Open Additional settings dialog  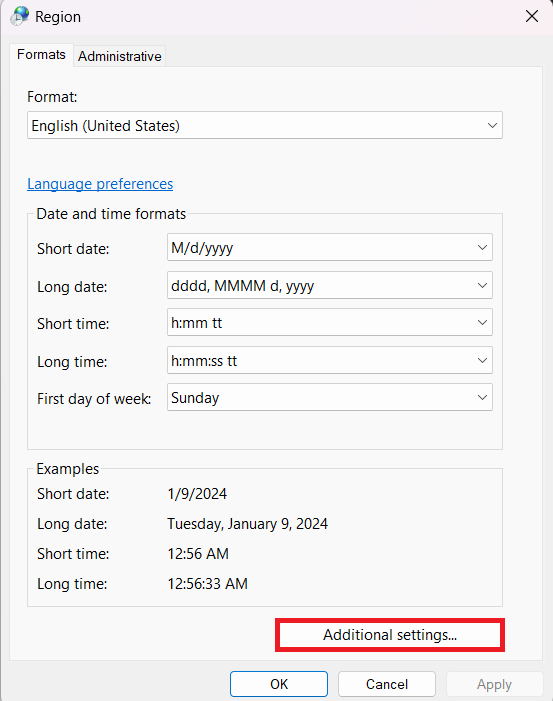390,635
